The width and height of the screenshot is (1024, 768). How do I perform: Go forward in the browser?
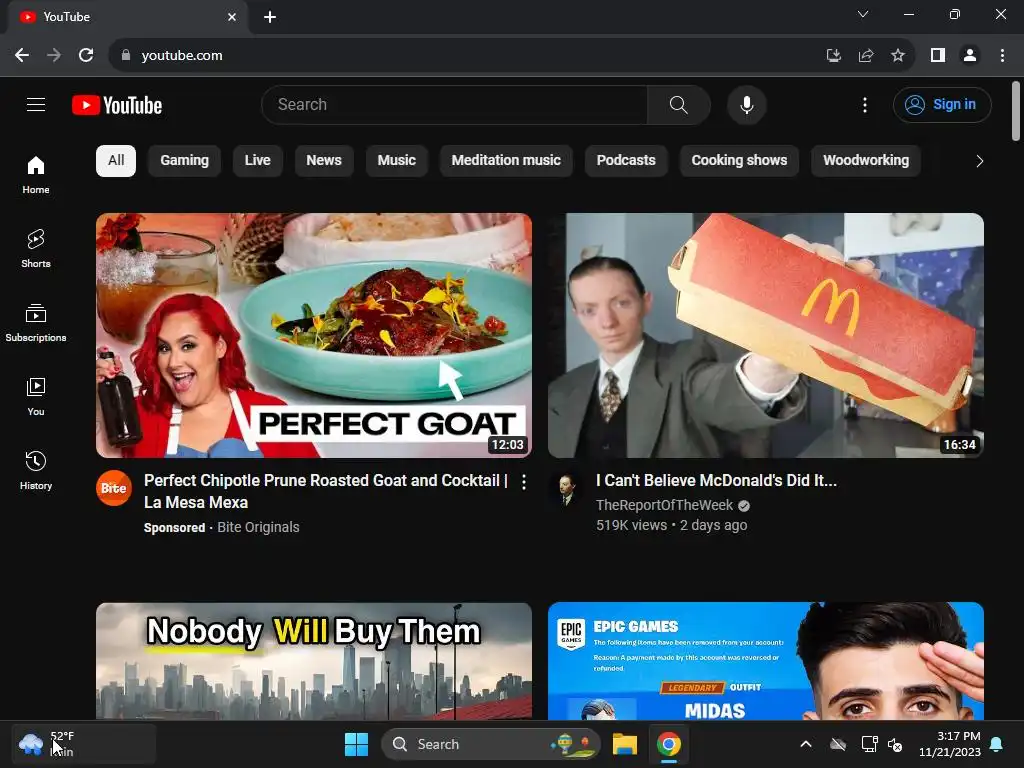54,56
